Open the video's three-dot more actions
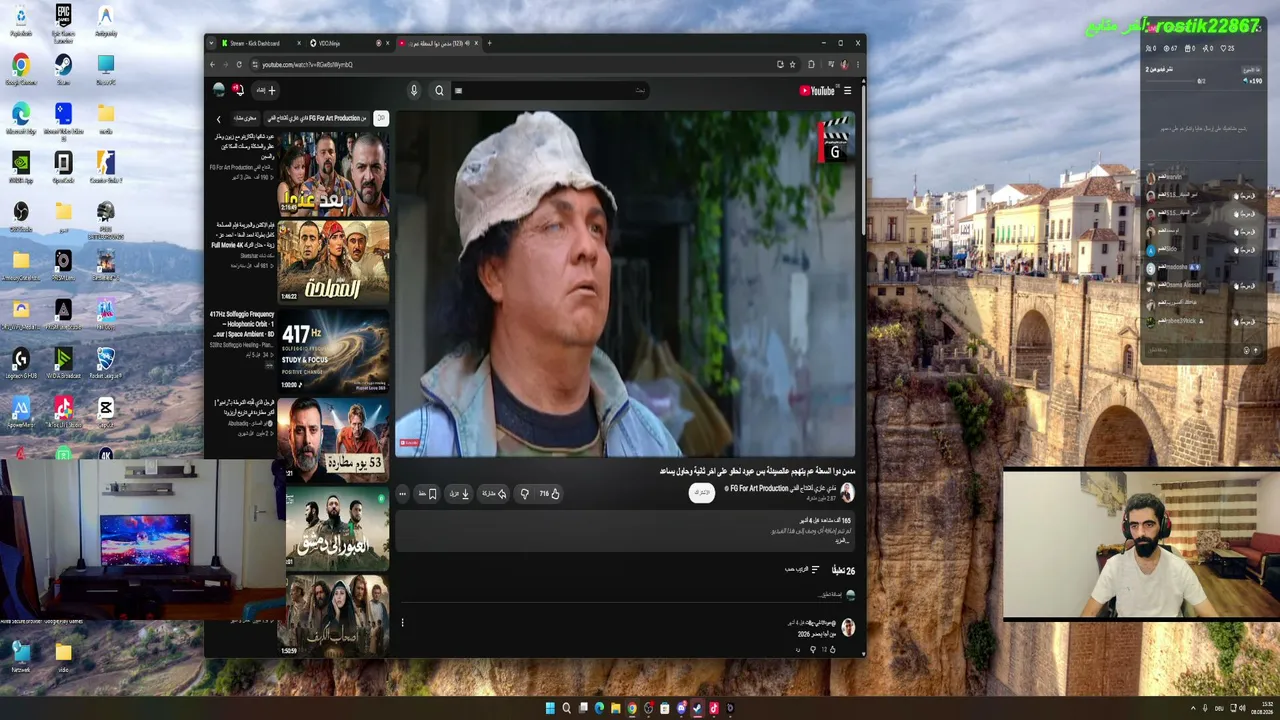1280x720 pixels. point(402,493)
